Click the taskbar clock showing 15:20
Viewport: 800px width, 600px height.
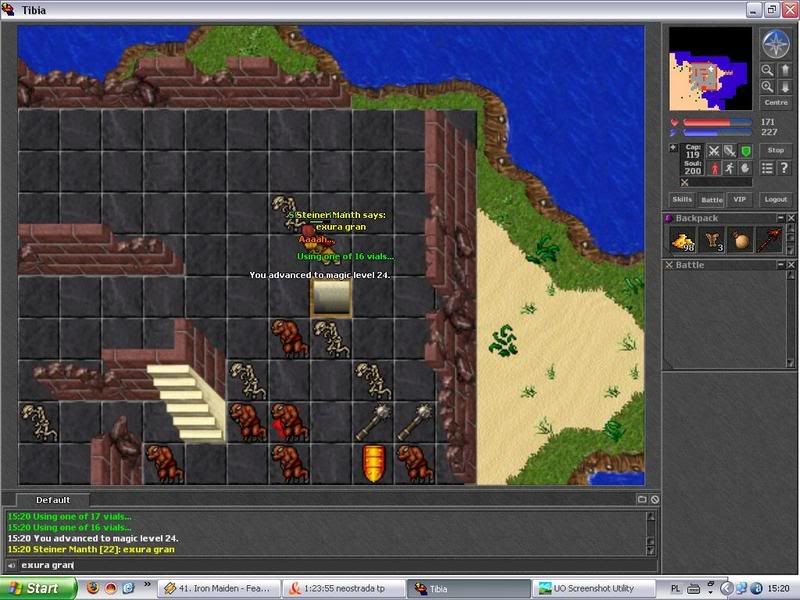pos(779,589)
